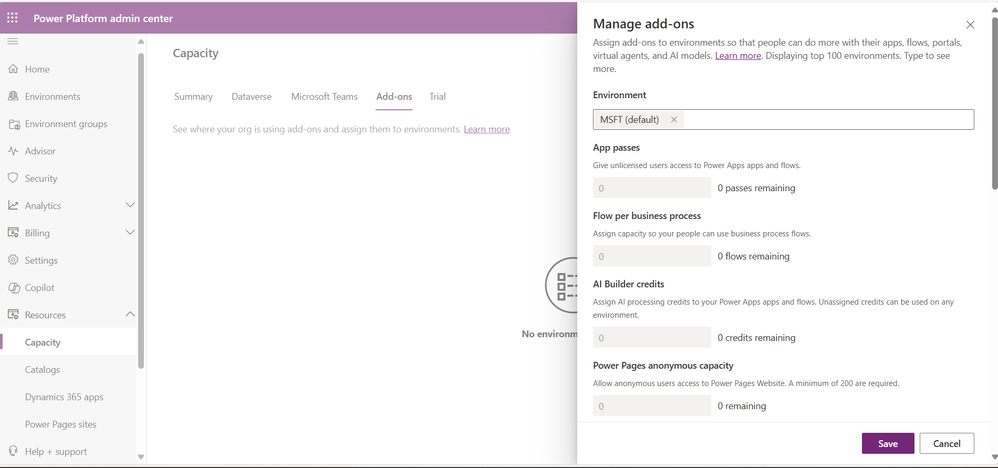Click the sidebar scrollbar down arrow
998x468 pixels.
pos(141,457)
